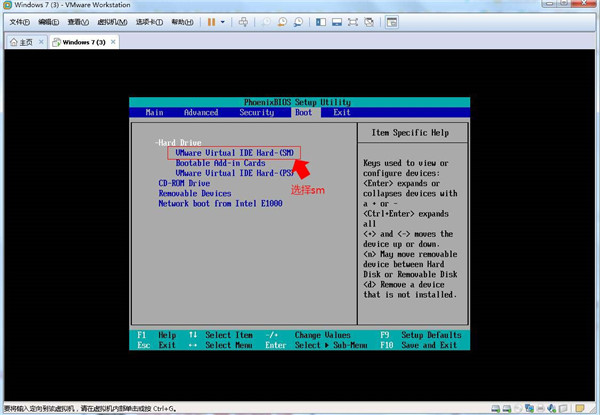Click the CD/DVD drive status icon
The image size is (600, 415).
[x=518, y=408]
